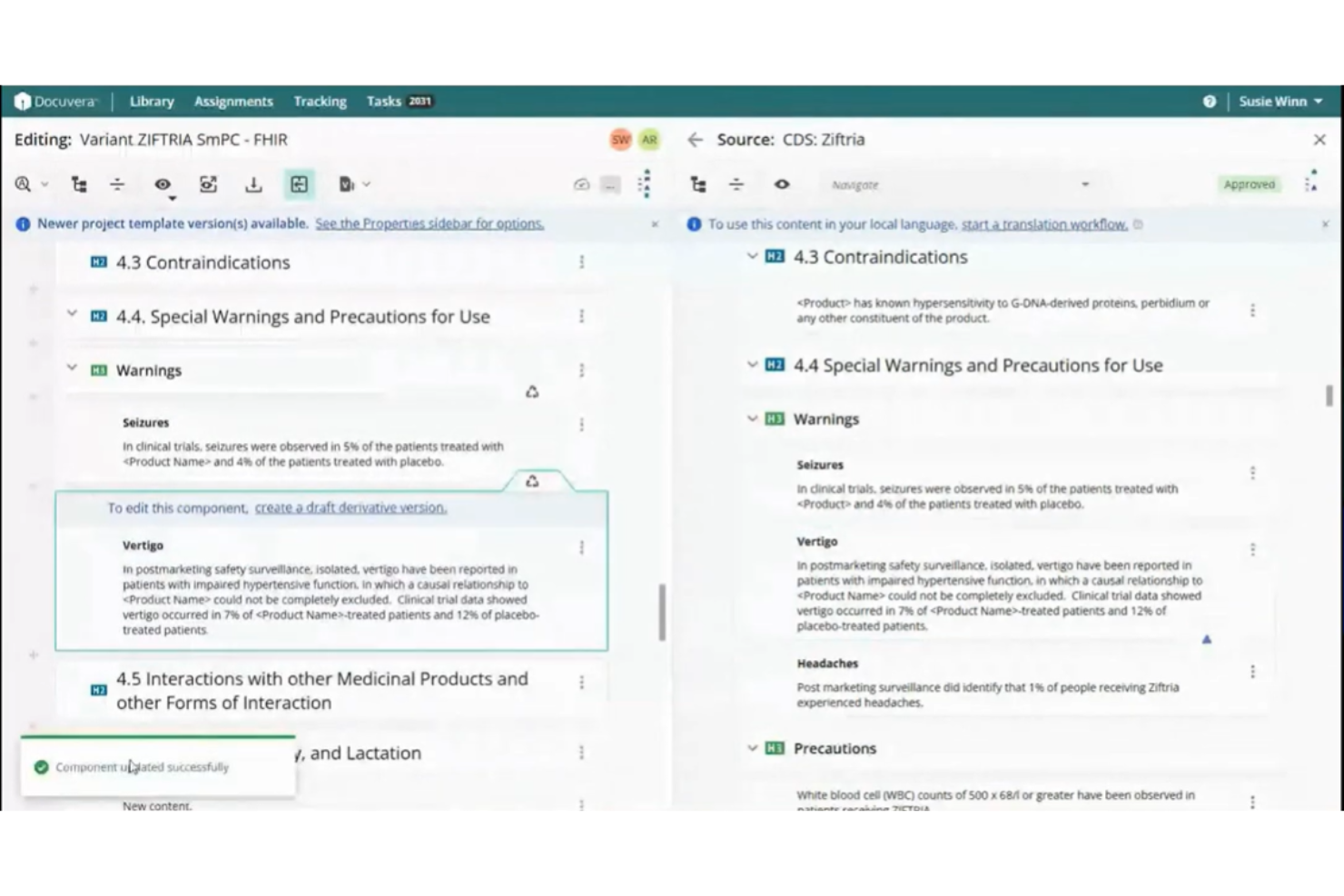Click the gray status badge next to cloud icon
1344x896 pixels.
tap(610, 184)
